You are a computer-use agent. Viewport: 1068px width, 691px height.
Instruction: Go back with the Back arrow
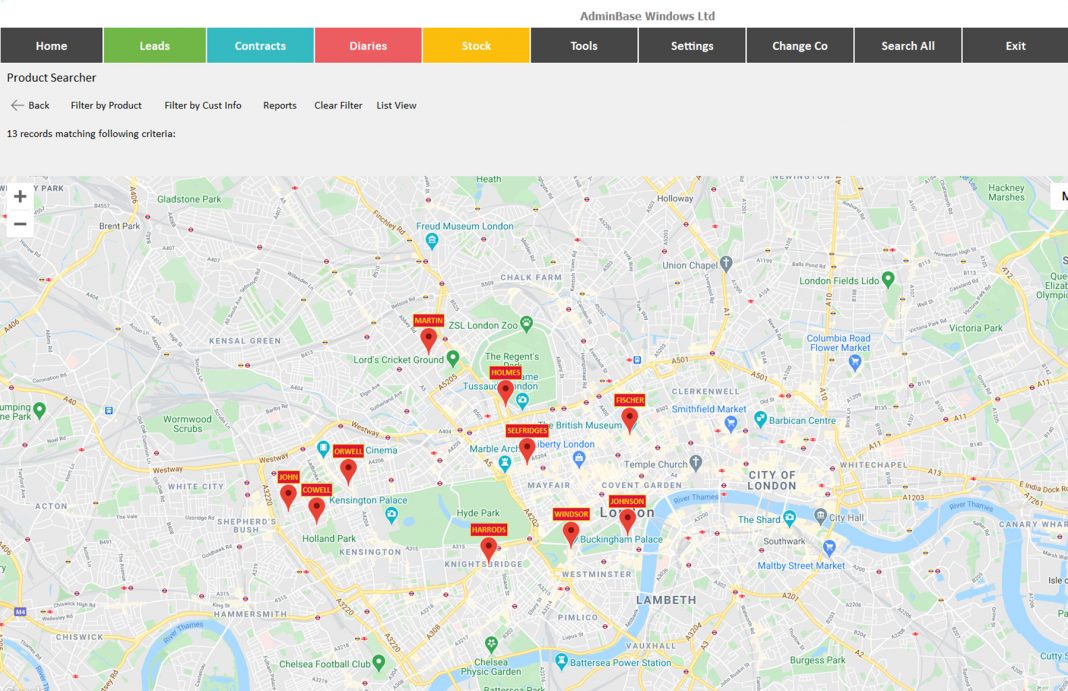pyautogui.click(x=30, y=106)
